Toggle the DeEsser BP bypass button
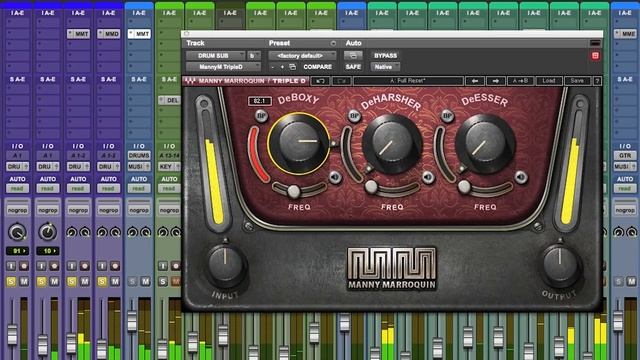640x360 pixels. pos(447,116)
